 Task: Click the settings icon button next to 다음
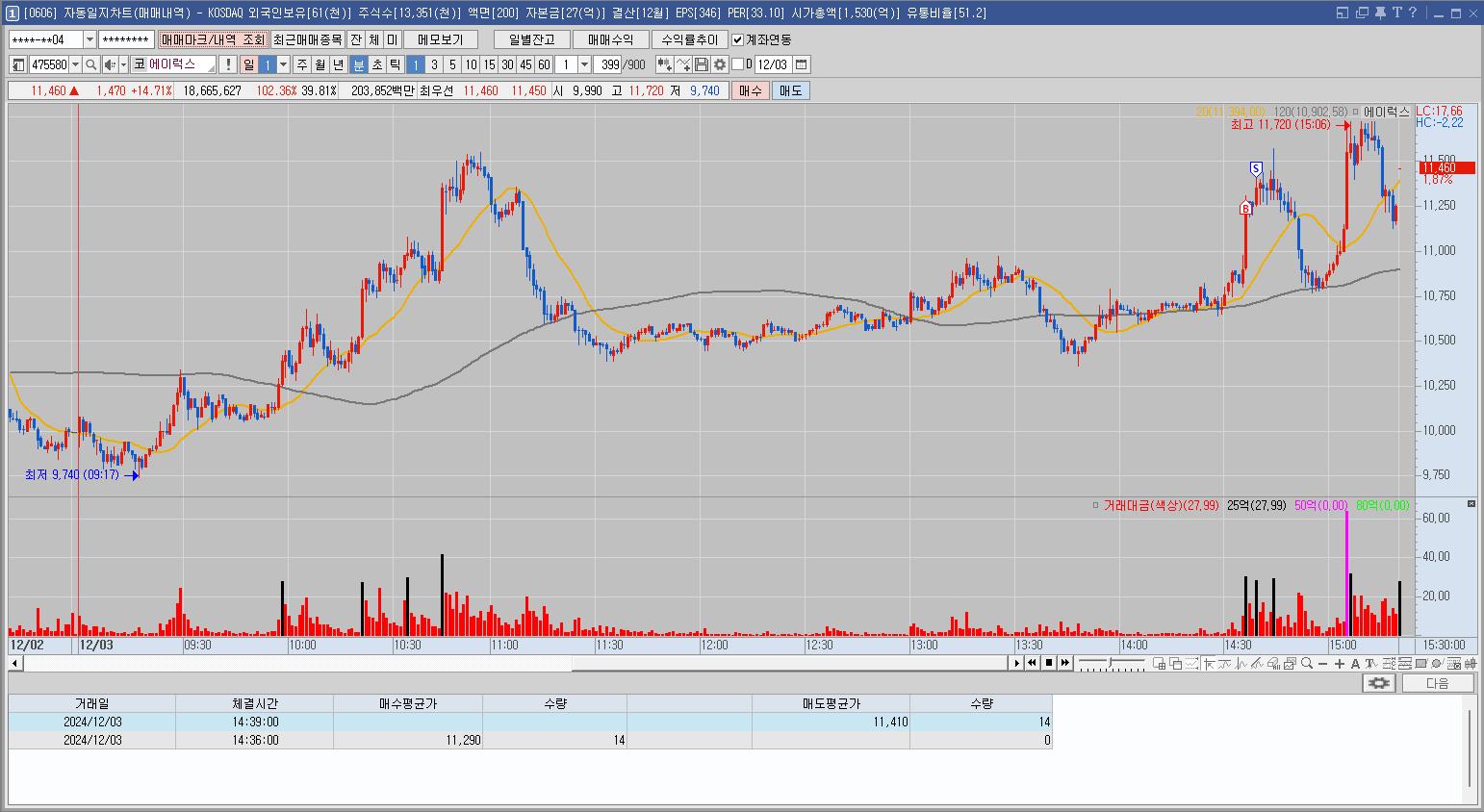point(1379,683)
